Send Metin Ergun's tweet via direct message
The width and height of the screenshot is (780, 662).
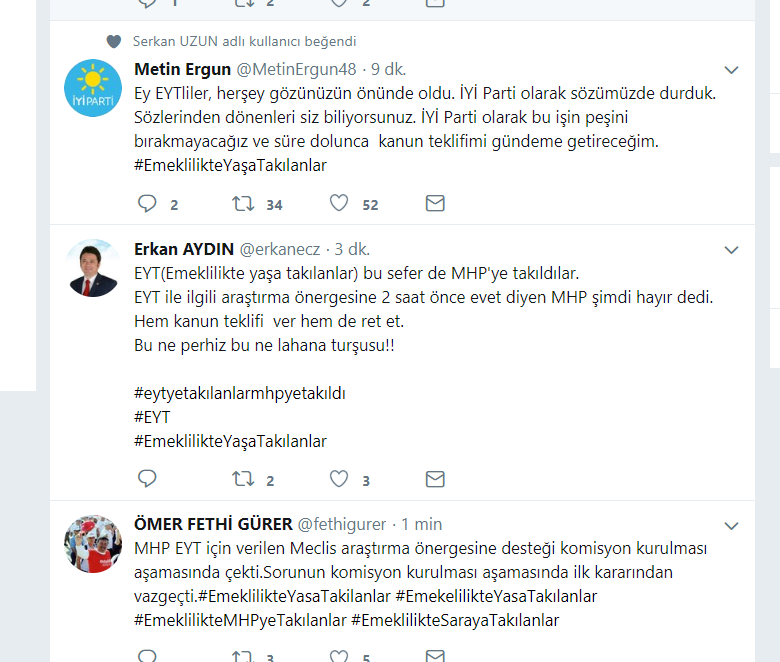click(x=435, y=204)
